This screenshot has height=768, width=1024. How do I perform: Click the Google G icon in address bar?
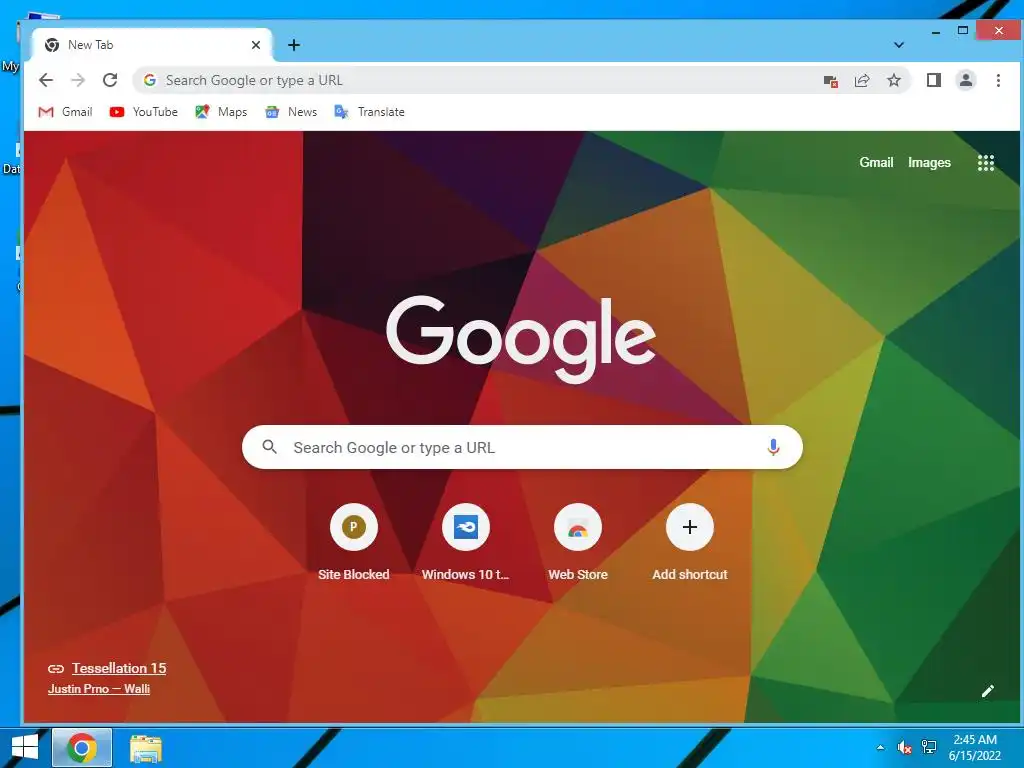click(150, 80)
